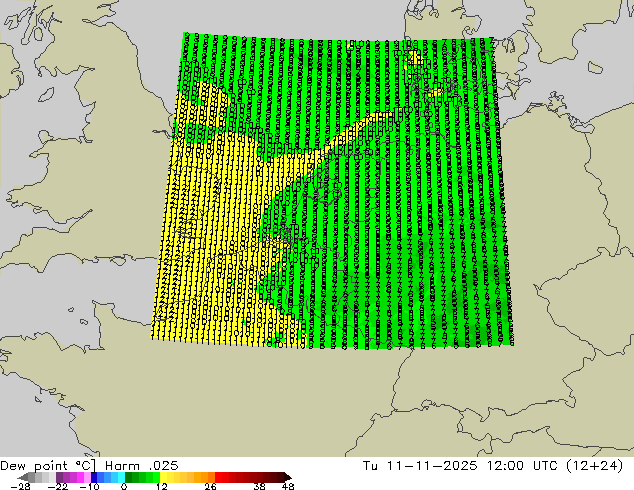Click the '-28' legend label
This screenshot has height=490, width=634.
pyautogui.click(x=20, y=486)
